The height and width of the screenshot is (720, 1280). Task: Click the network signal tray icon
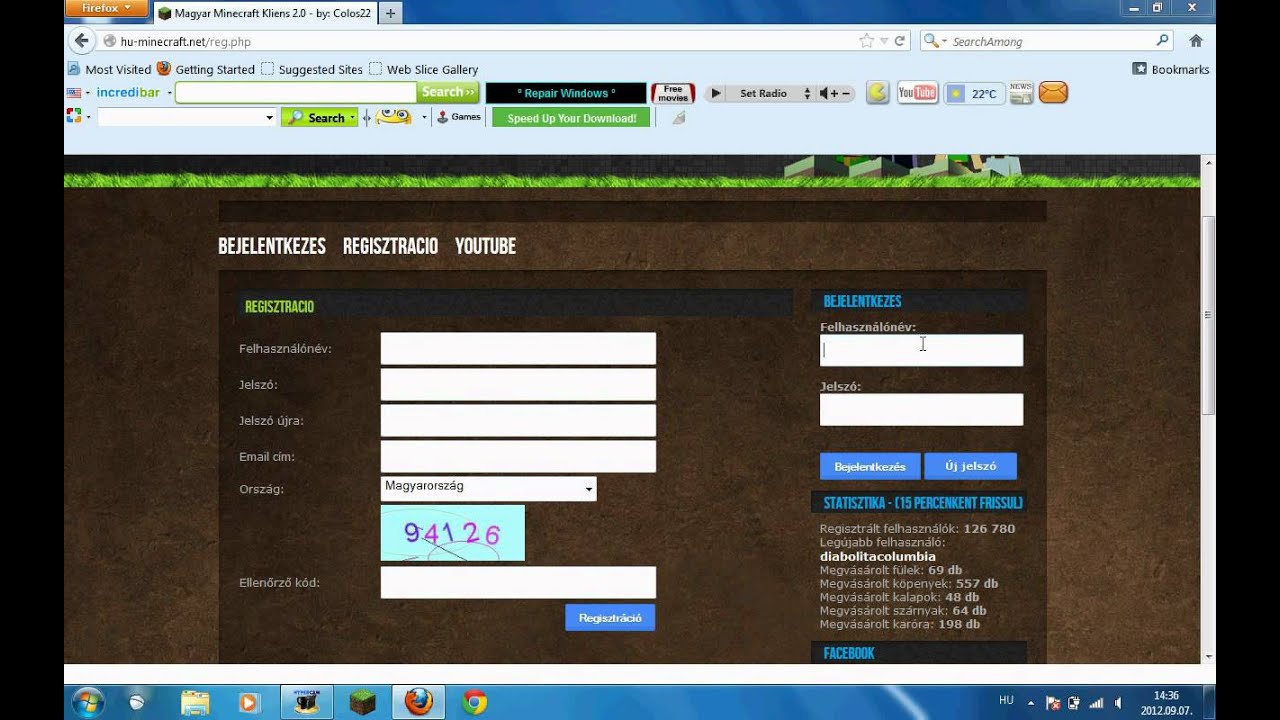tap(1096, 703)
